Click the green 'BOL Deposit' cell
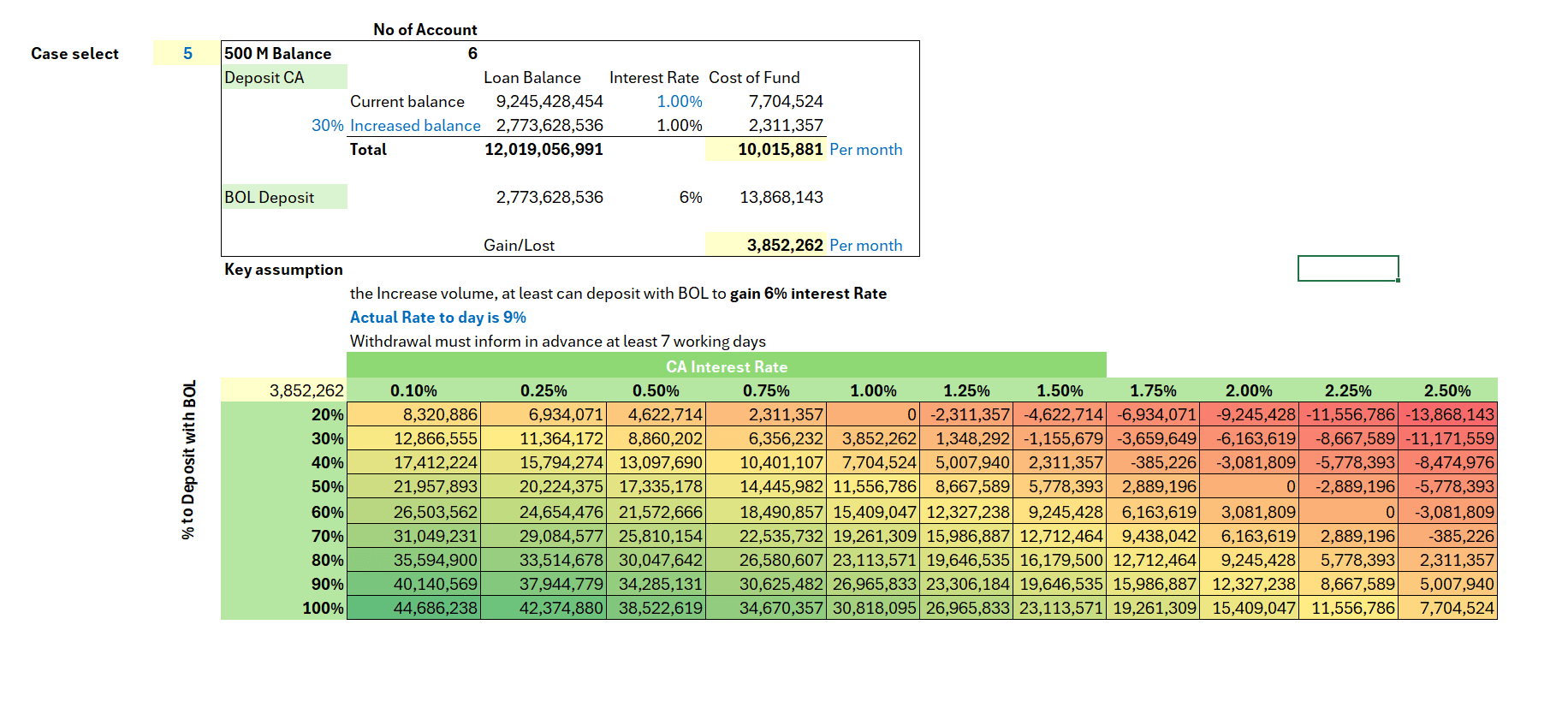The height and width of the screenshot is (702, 1568). pyautogui.click(x=284, y=197)
